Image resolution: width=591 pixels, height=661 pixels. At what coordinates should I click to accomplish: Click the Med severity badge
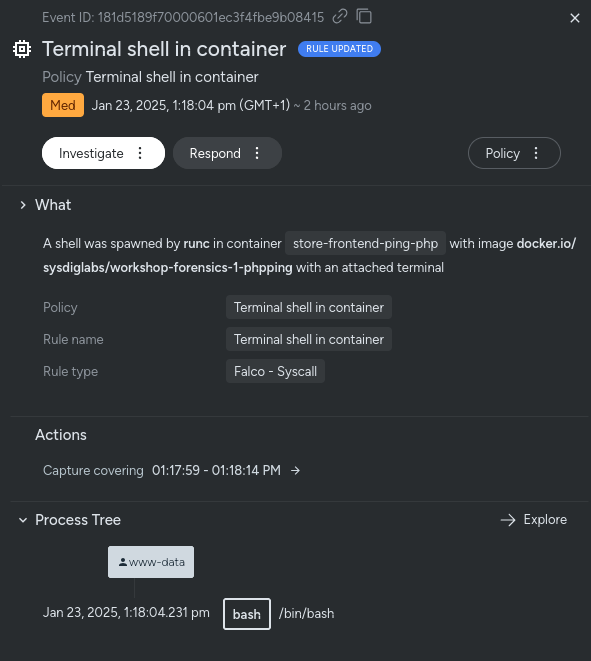click(x=63, y=105)
